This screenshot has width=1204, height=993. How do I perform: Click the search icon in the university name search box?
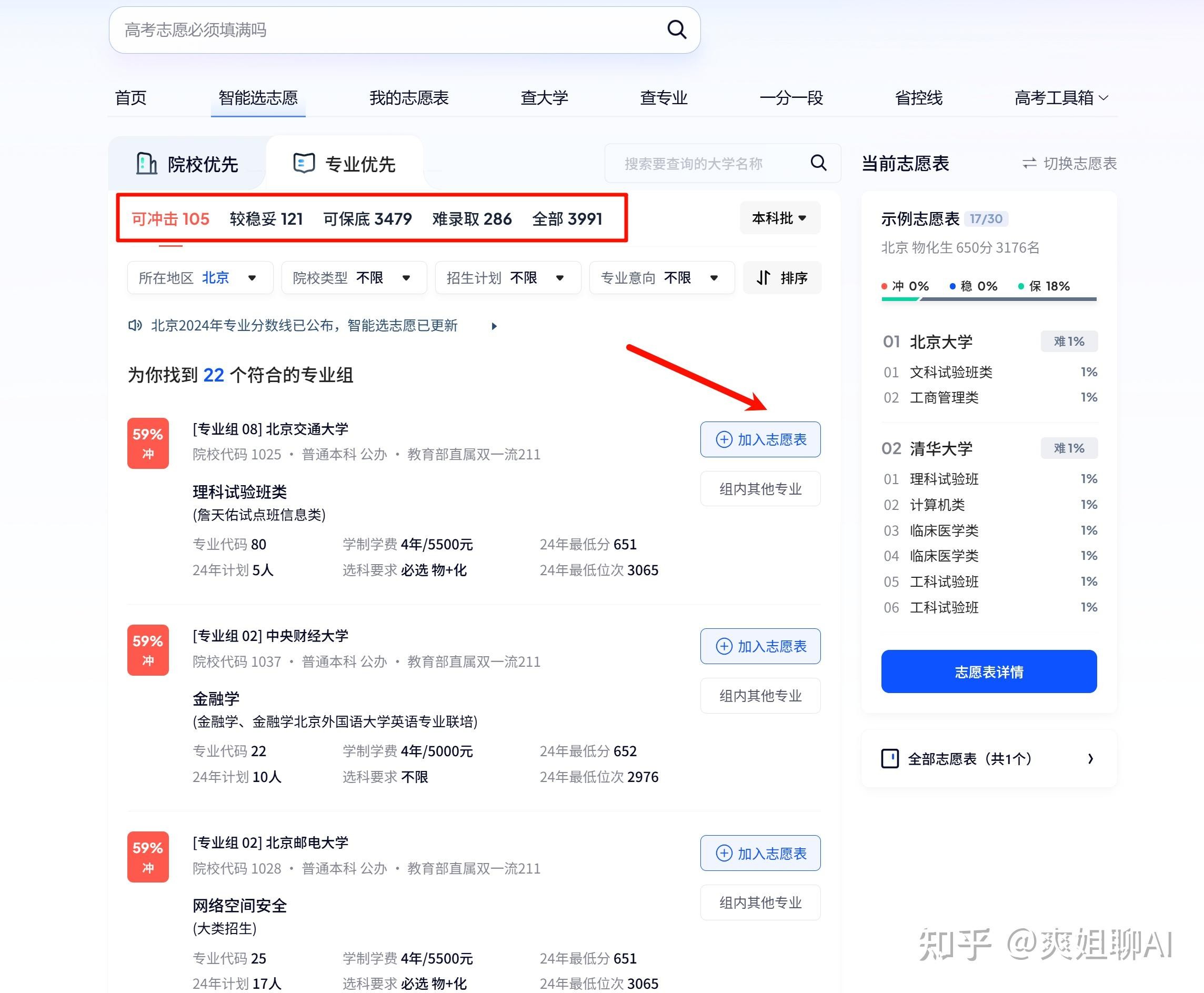coord(819,164)
